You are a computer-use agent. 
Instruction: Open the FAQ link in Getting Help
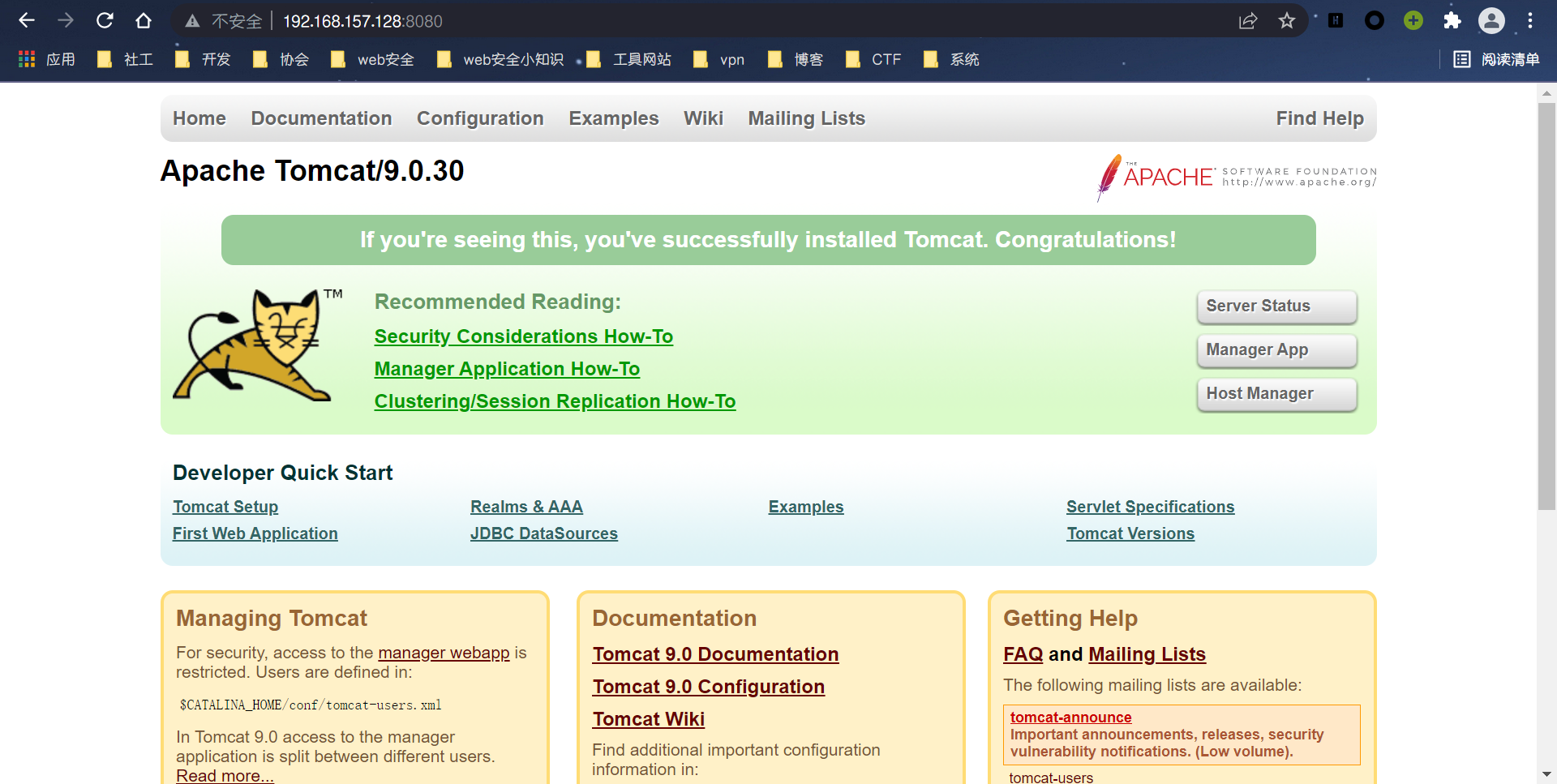click(x=1023, y=654)
